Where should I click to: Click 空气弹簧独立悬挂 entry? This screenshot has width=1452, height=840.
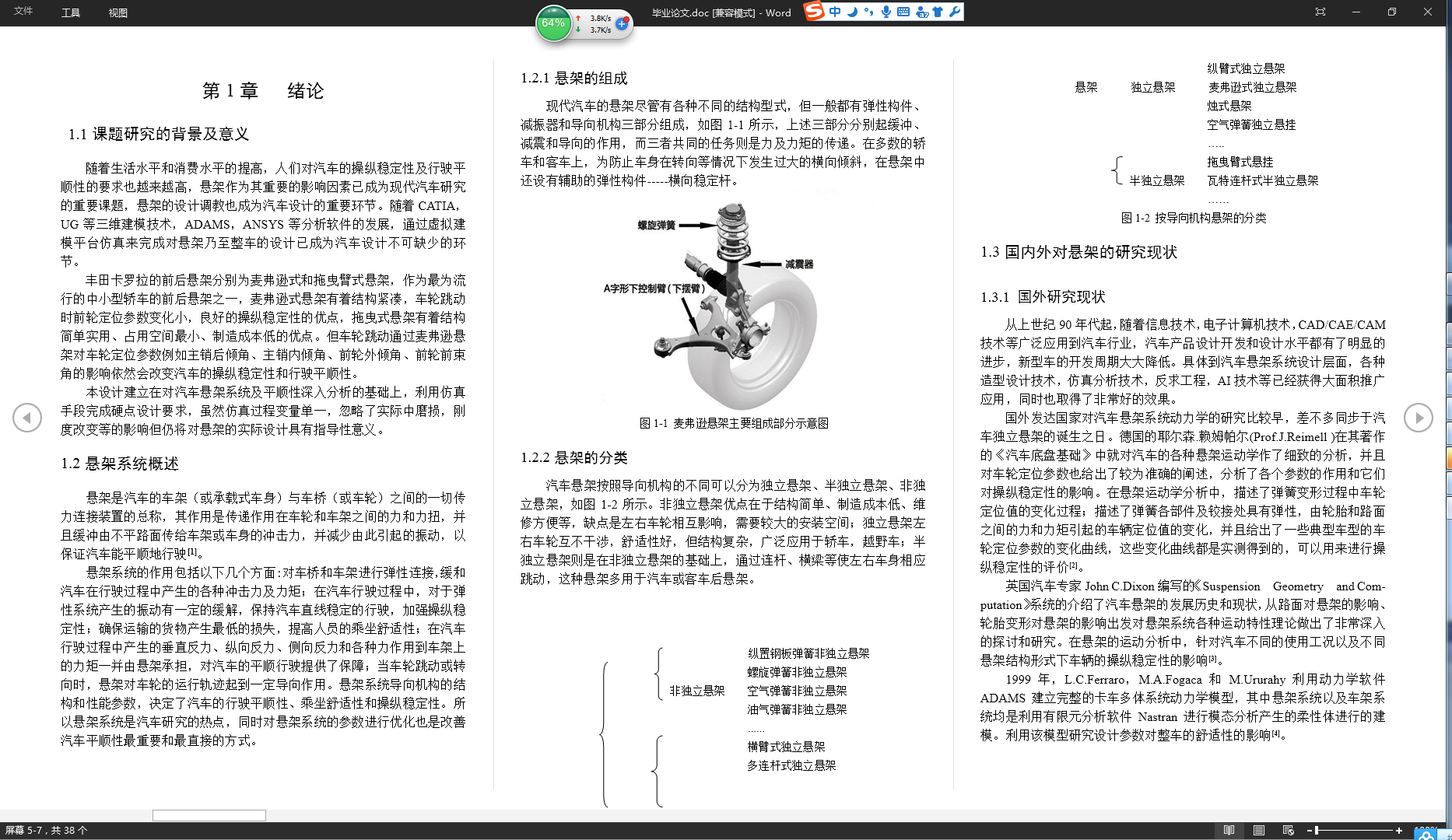1251,124
